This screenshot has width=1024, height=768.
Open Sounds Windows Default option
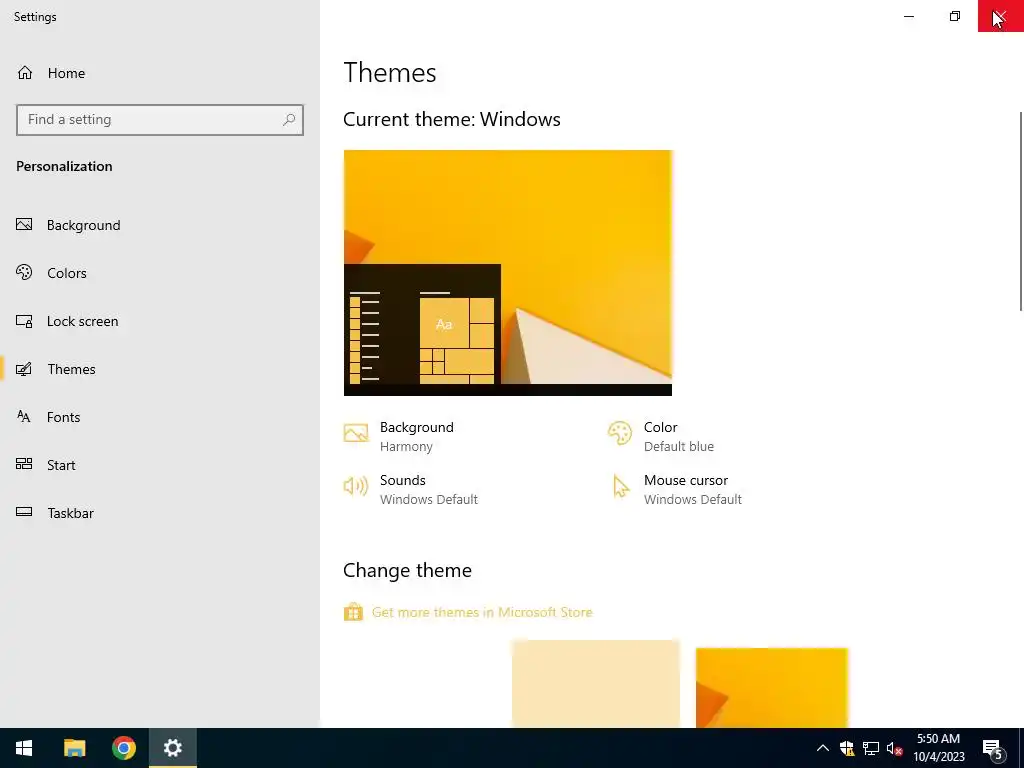point(428,489)
